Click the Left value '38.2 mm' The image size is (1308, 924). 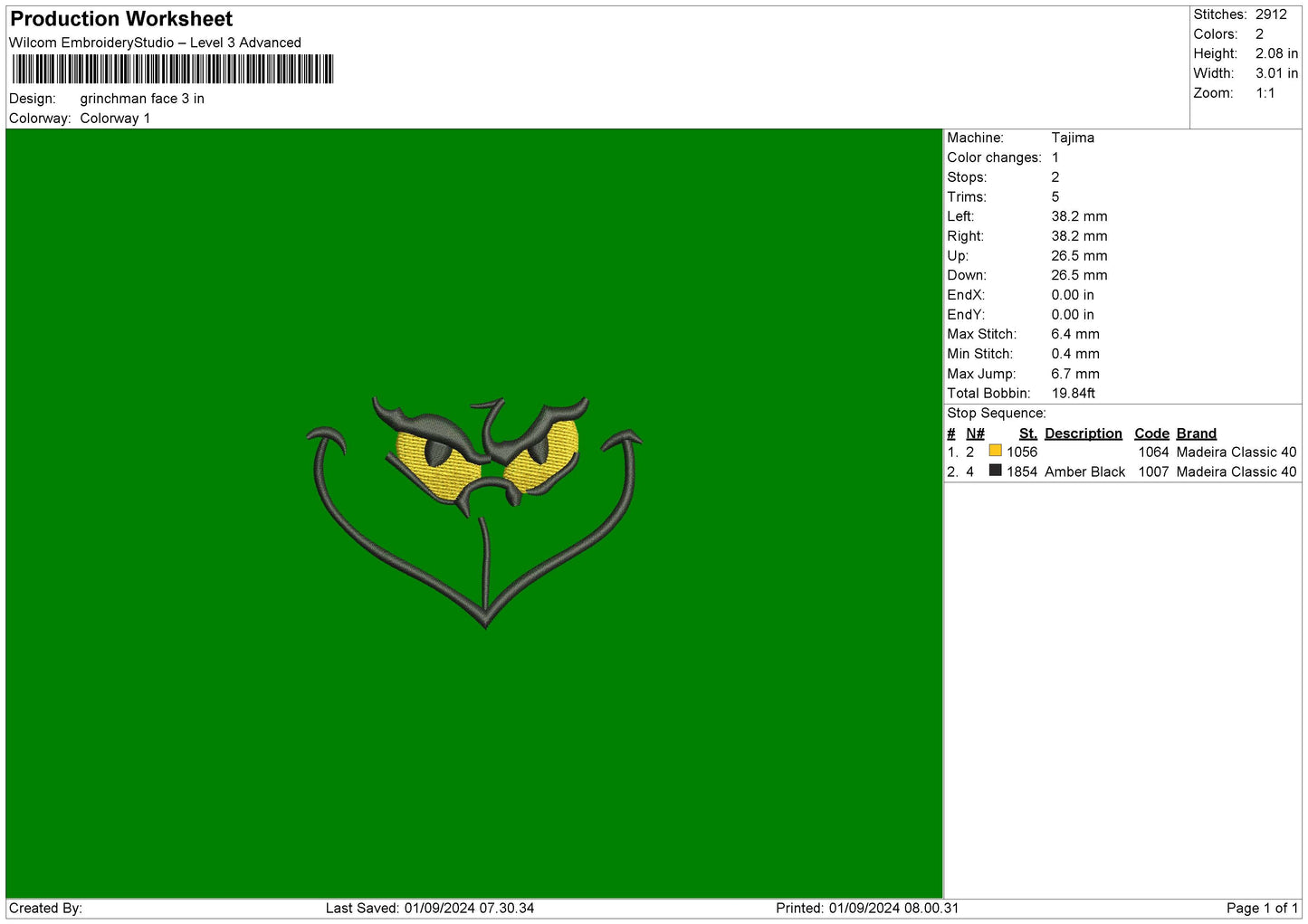(1079, 216)
